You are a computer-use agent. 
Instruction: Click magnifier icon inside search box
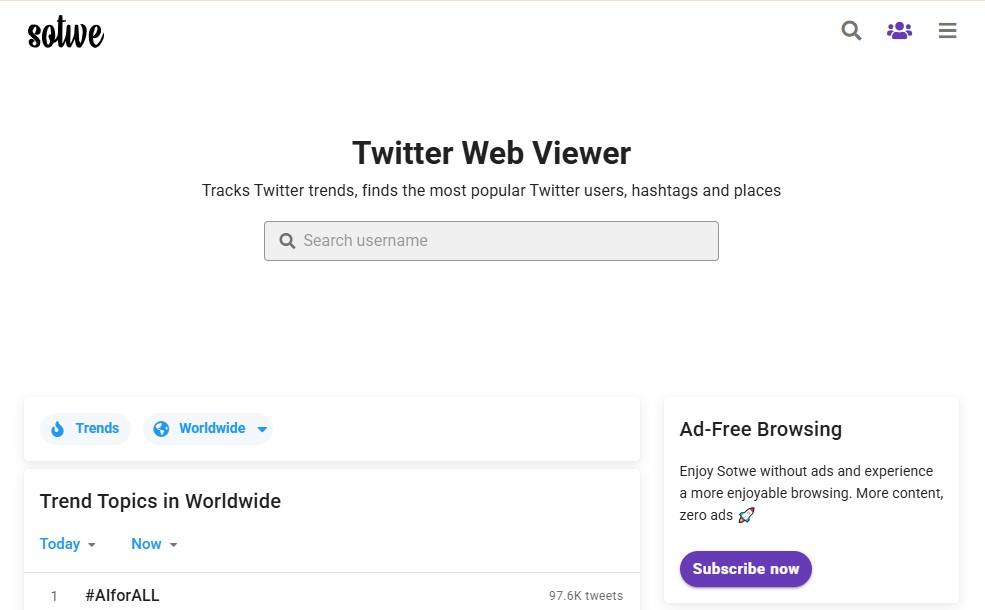[287, 241]
